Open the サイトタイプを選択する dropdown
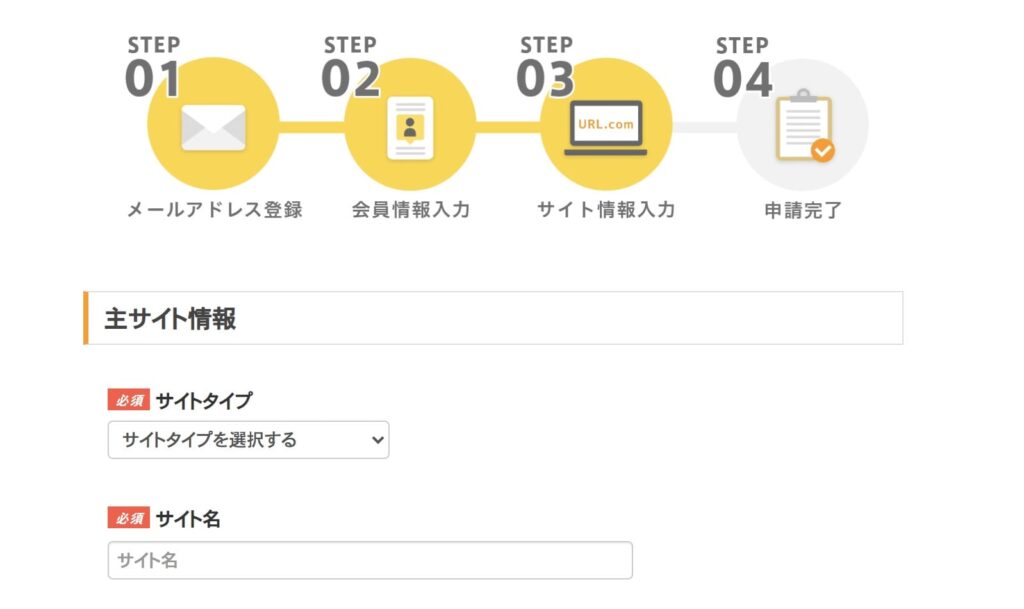Image resolution: width=1024 pixels, height=609 pixels. [248, 440]
